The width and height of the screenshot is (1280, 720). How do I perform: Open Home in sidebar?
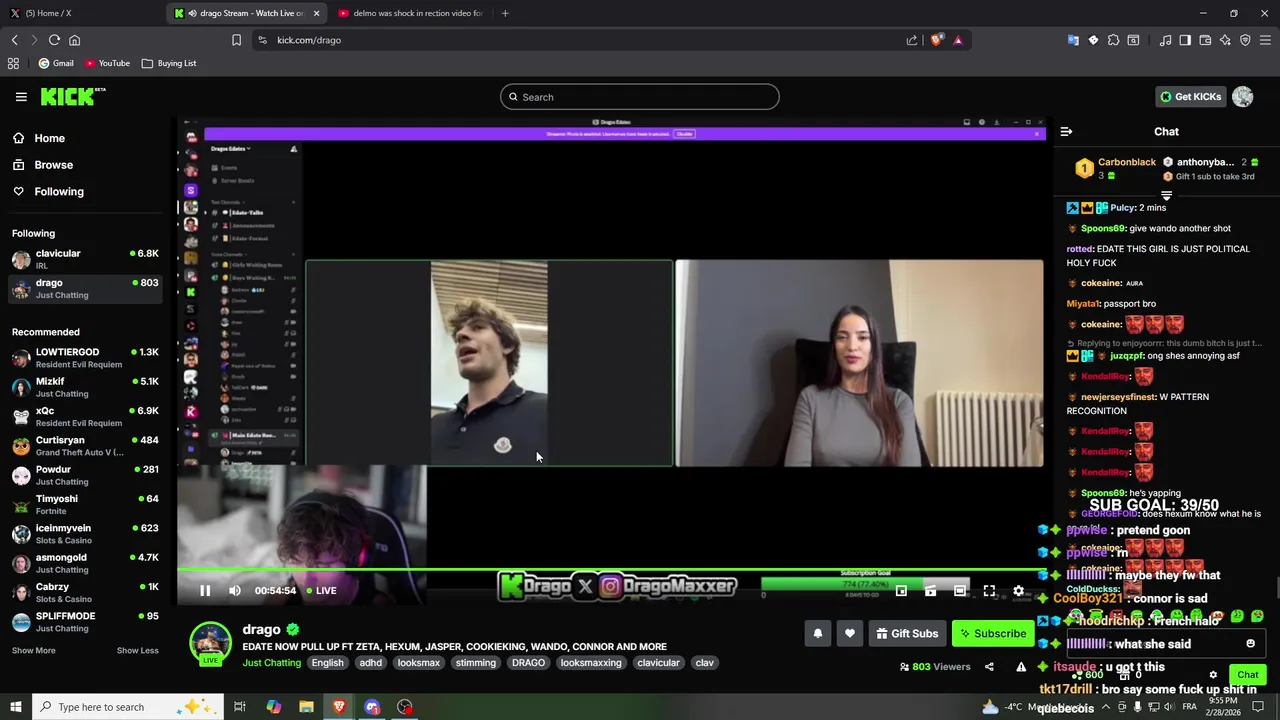coord(49,138)
